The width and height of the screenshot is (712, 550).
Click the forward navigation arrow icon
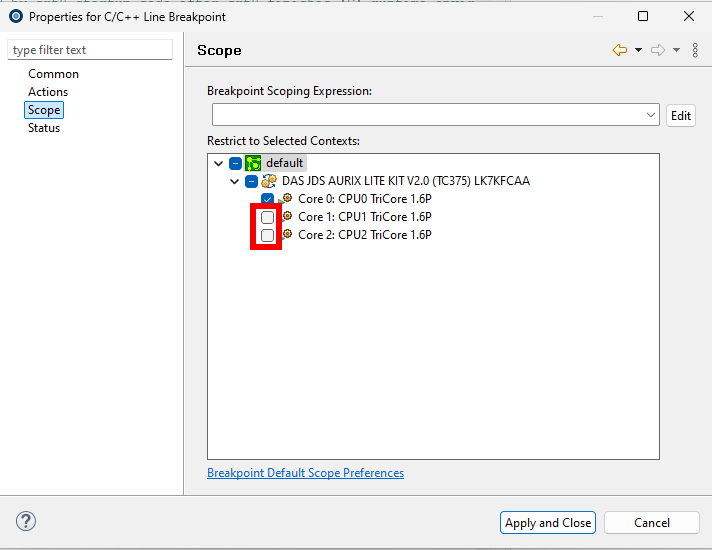pyautogui.click(x=657, y=50)
